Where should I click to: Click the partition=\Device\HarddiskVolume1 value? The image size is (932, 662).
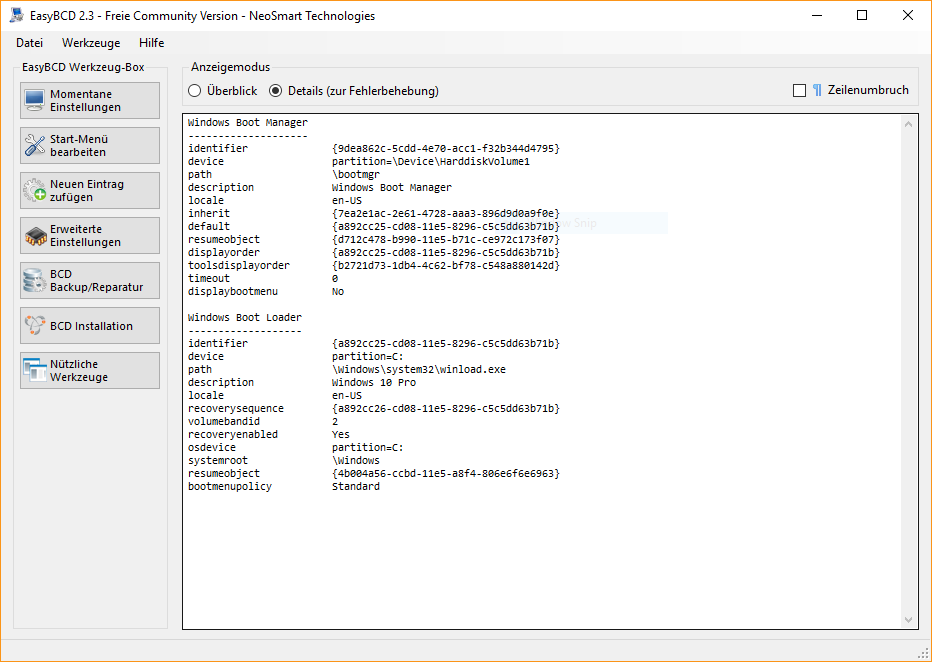coord(431,162)
